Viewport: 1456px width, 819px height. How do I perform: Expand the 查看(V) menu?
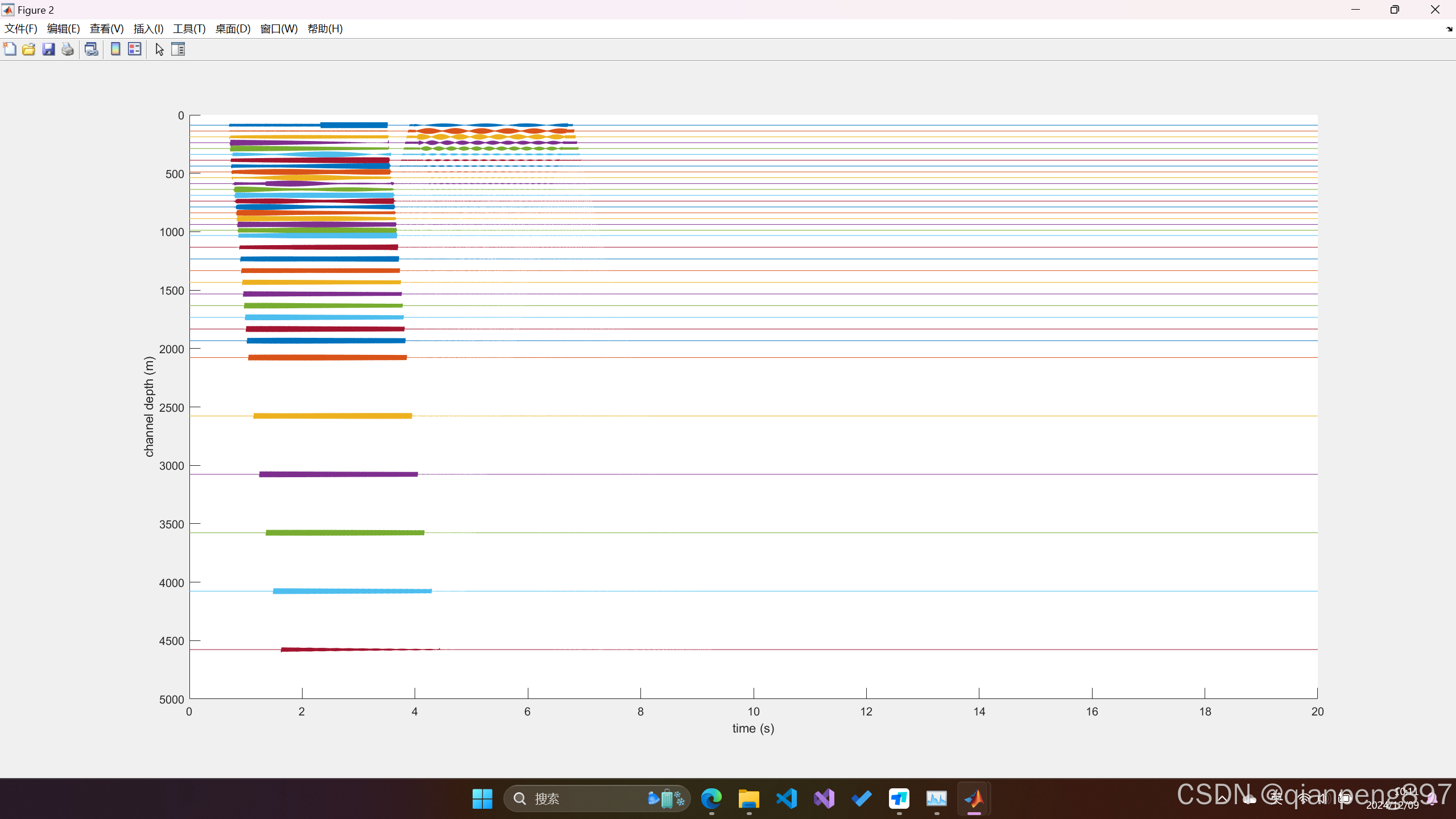coord(106,29)
